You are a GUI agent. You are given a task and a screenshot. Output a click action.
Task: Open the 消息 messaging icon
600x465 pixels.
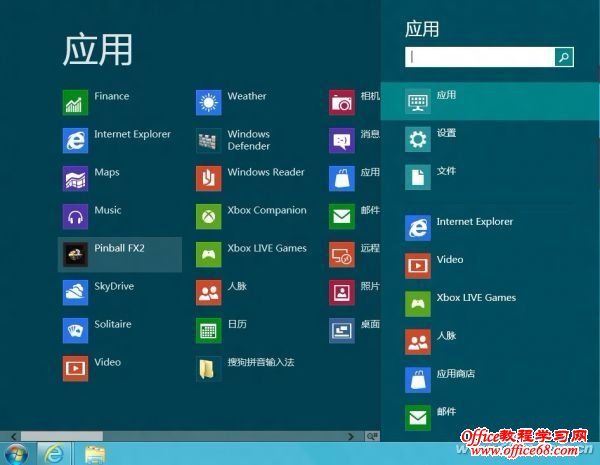tap(342, 140)
